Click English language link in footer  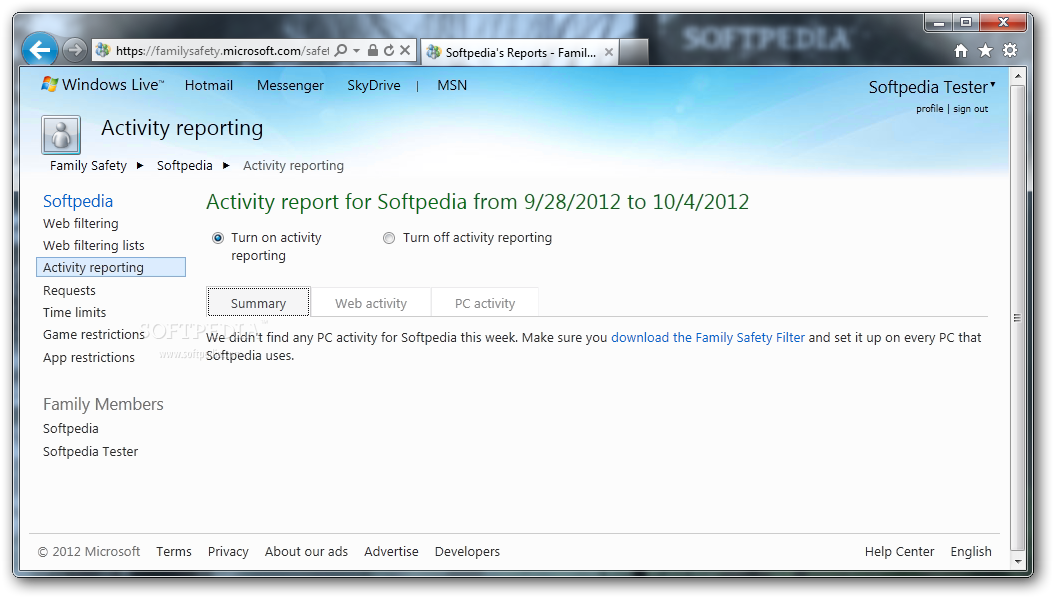click(x=971, y=552)
